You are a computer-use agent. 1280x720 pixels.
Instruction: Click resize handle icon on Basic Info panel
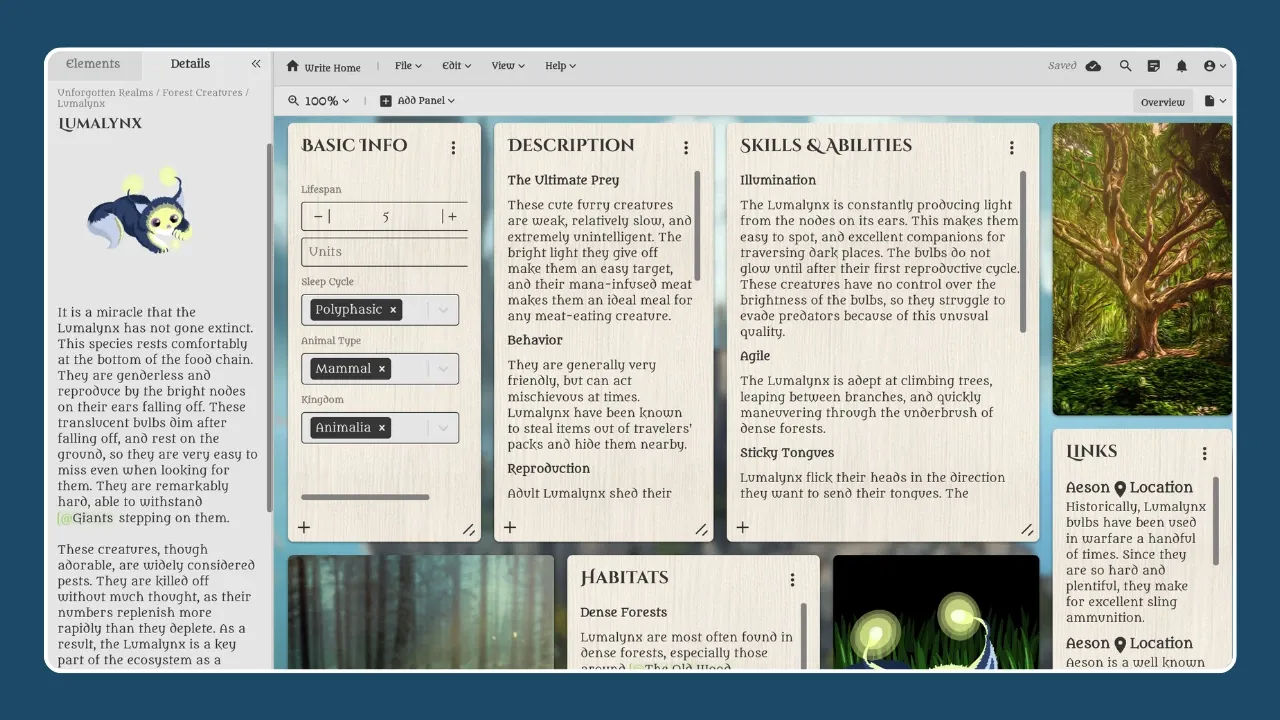pyautogui.click(x=469, y=530)
